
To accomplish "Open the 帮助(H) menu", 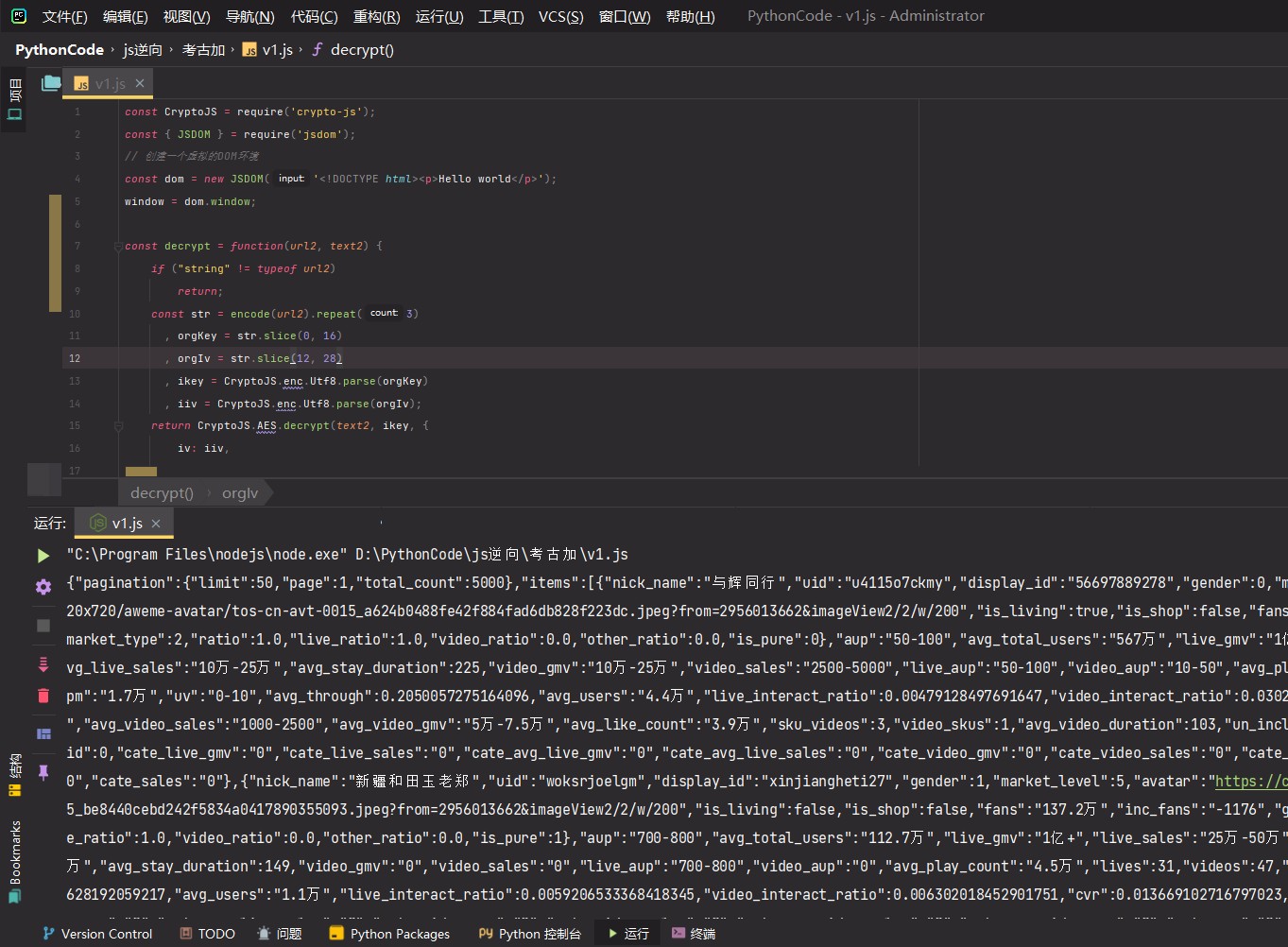I will point(690,16).
